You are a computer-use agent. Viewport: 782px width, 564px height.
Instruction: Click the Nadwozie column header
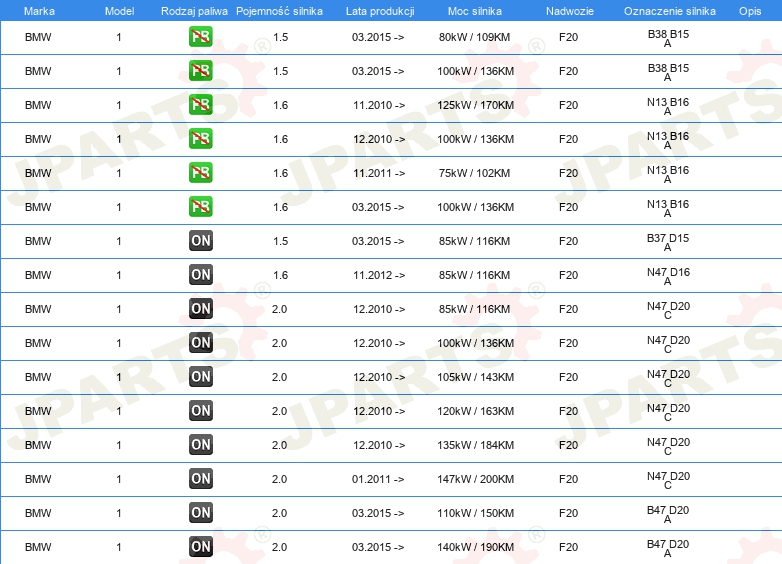pyautogui.click(x=570, y=11)
